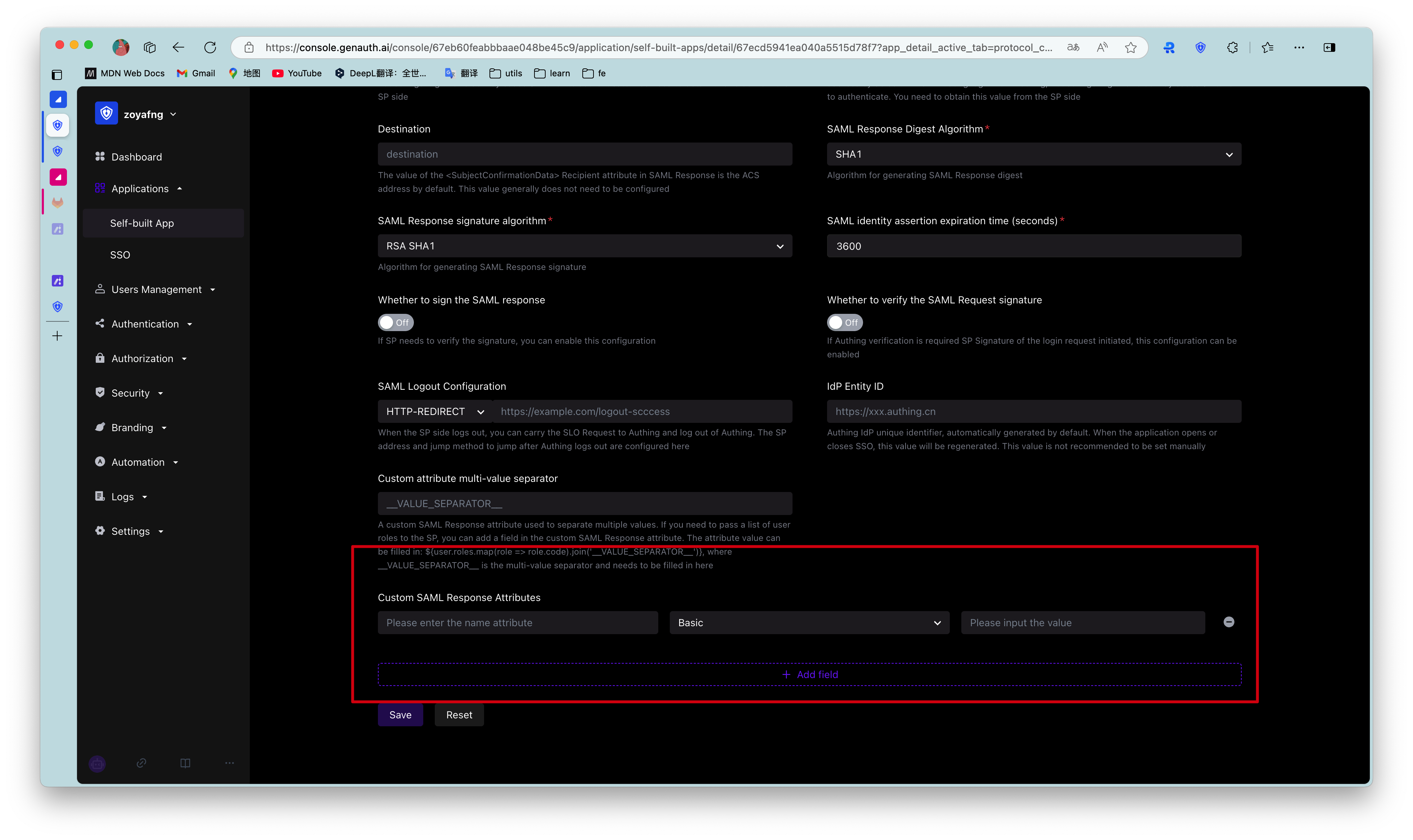Open more options in sidebar footer
This screenshot has width=1413, height=840.
pos(229,763)
